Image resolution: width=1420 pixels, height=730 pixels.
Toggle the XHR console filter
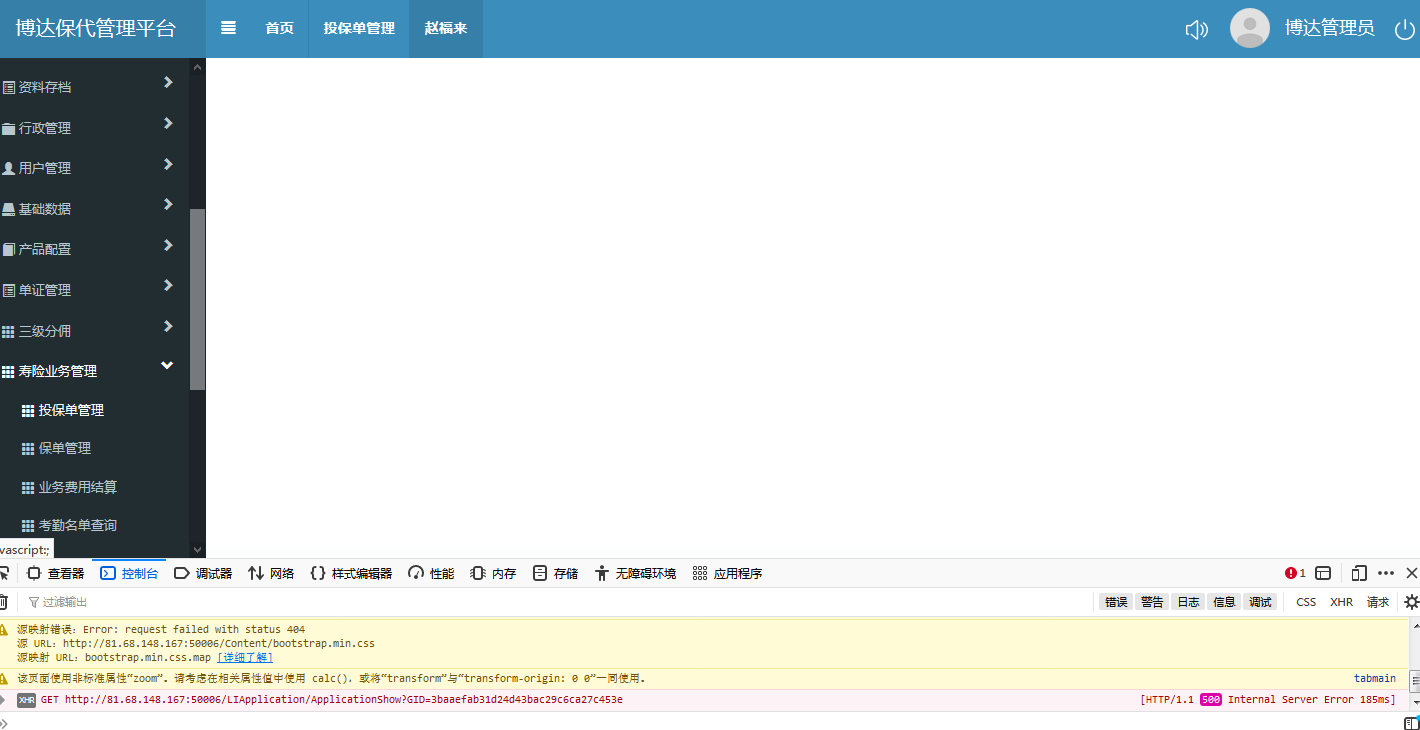(1341, 602)
